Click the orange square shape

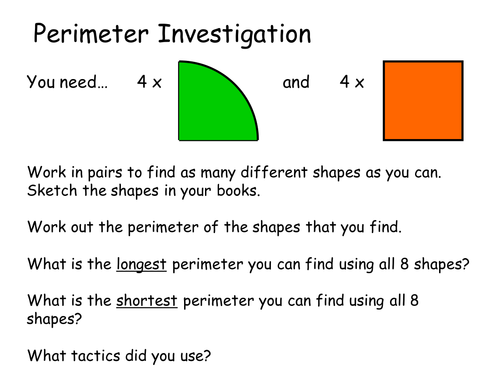pos(423,101)
